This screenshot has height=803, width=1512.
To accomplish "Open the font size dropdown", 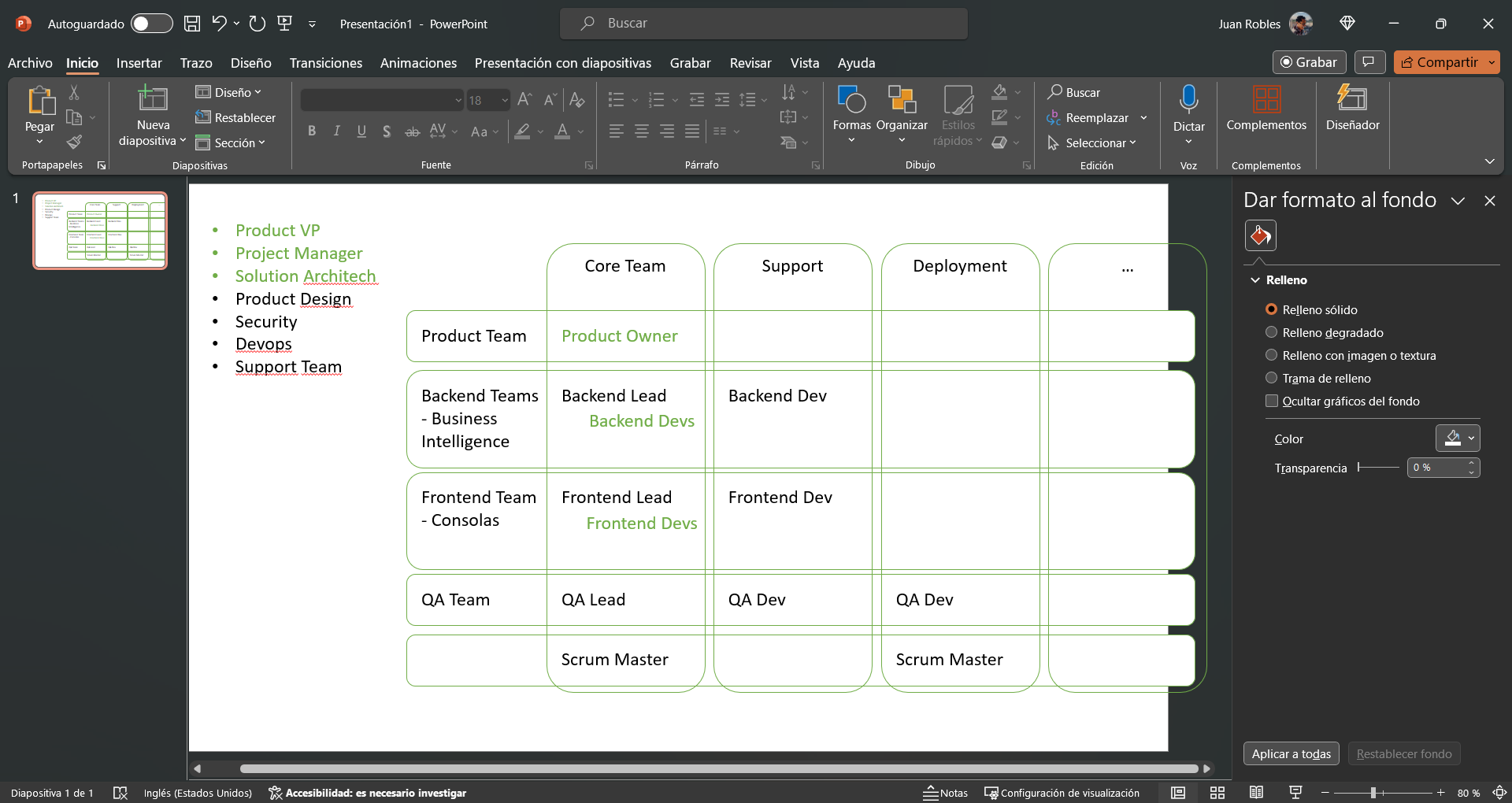I will tap(505, 101).
